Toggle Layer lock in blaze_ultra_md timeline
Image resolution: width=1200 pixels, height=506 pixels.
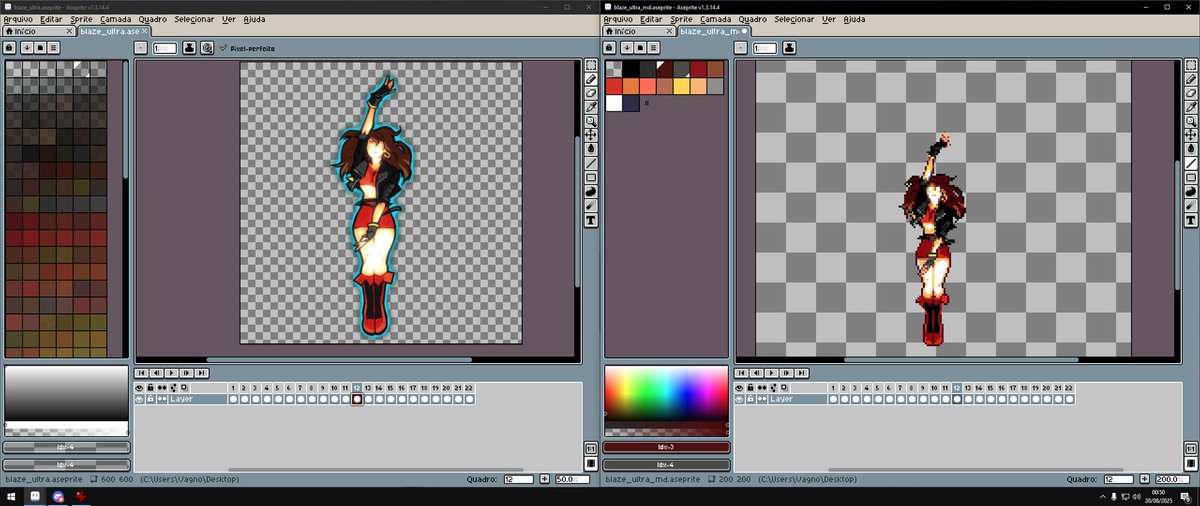click(751, 399)
